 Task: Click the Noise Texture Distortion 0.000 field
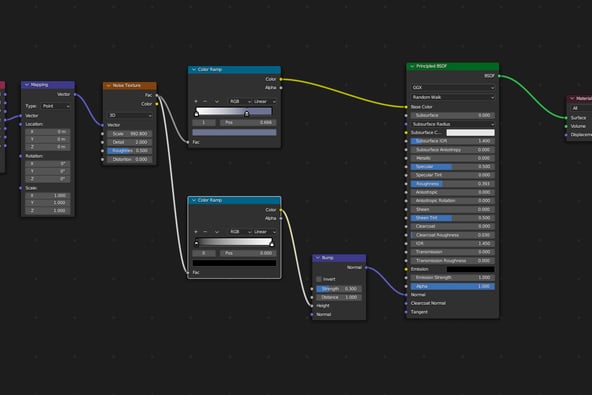(x=130, y=159)
